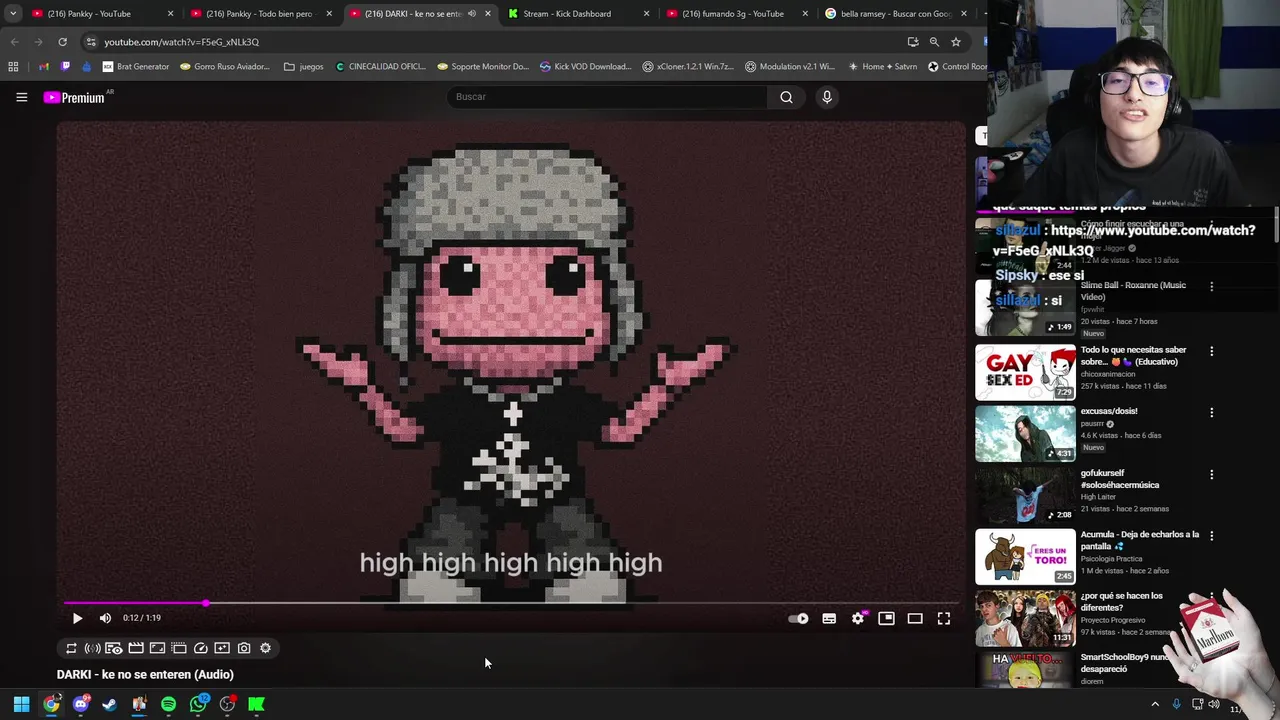The width and height of the screenshot is (1280, 720).
Task: Open the player settings gear with HD badge
Action: click(858, 619)
